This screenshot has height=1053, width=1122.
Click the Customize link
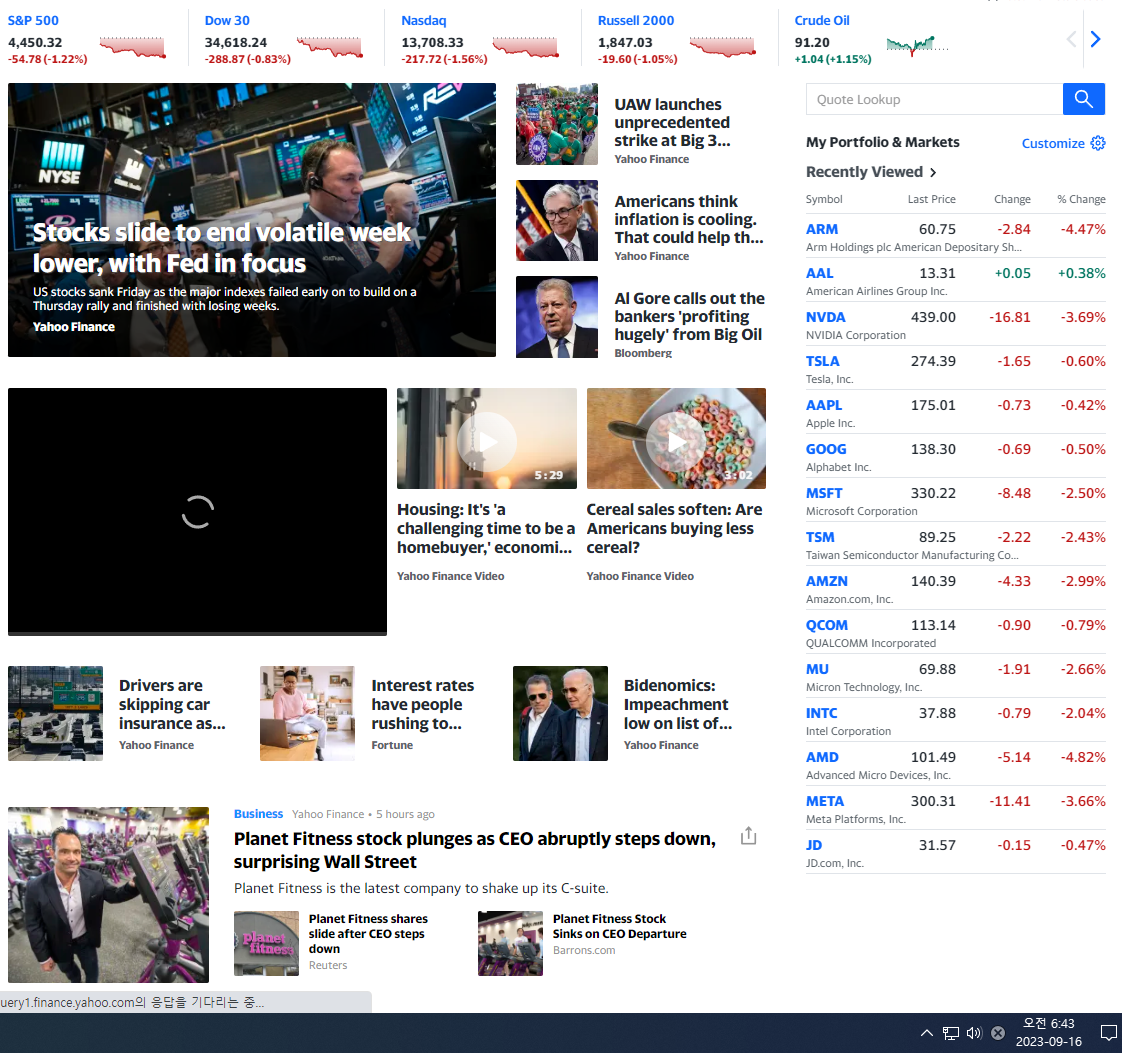1053,143
